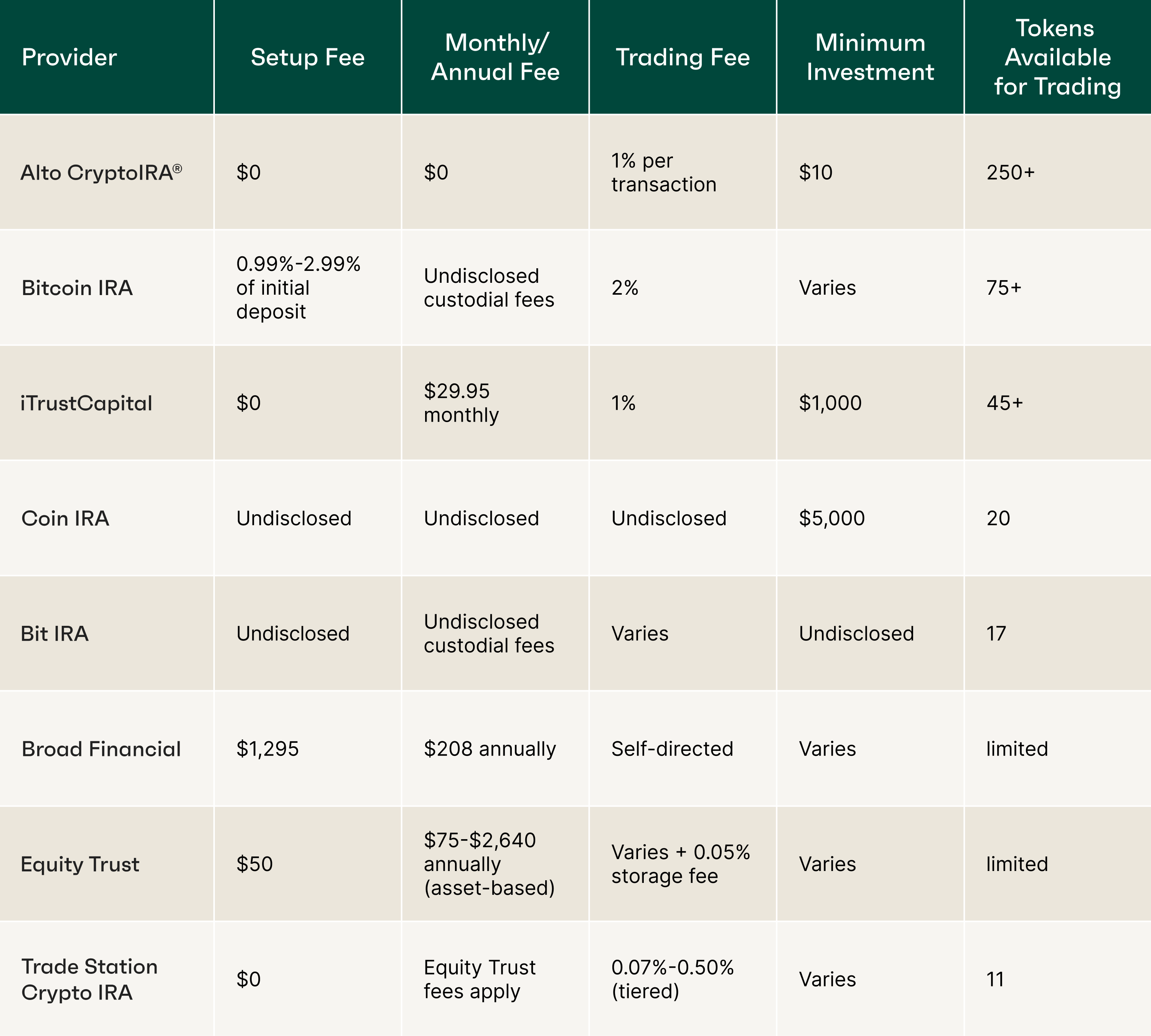Click the Setup Fee column header

point(307,58)
